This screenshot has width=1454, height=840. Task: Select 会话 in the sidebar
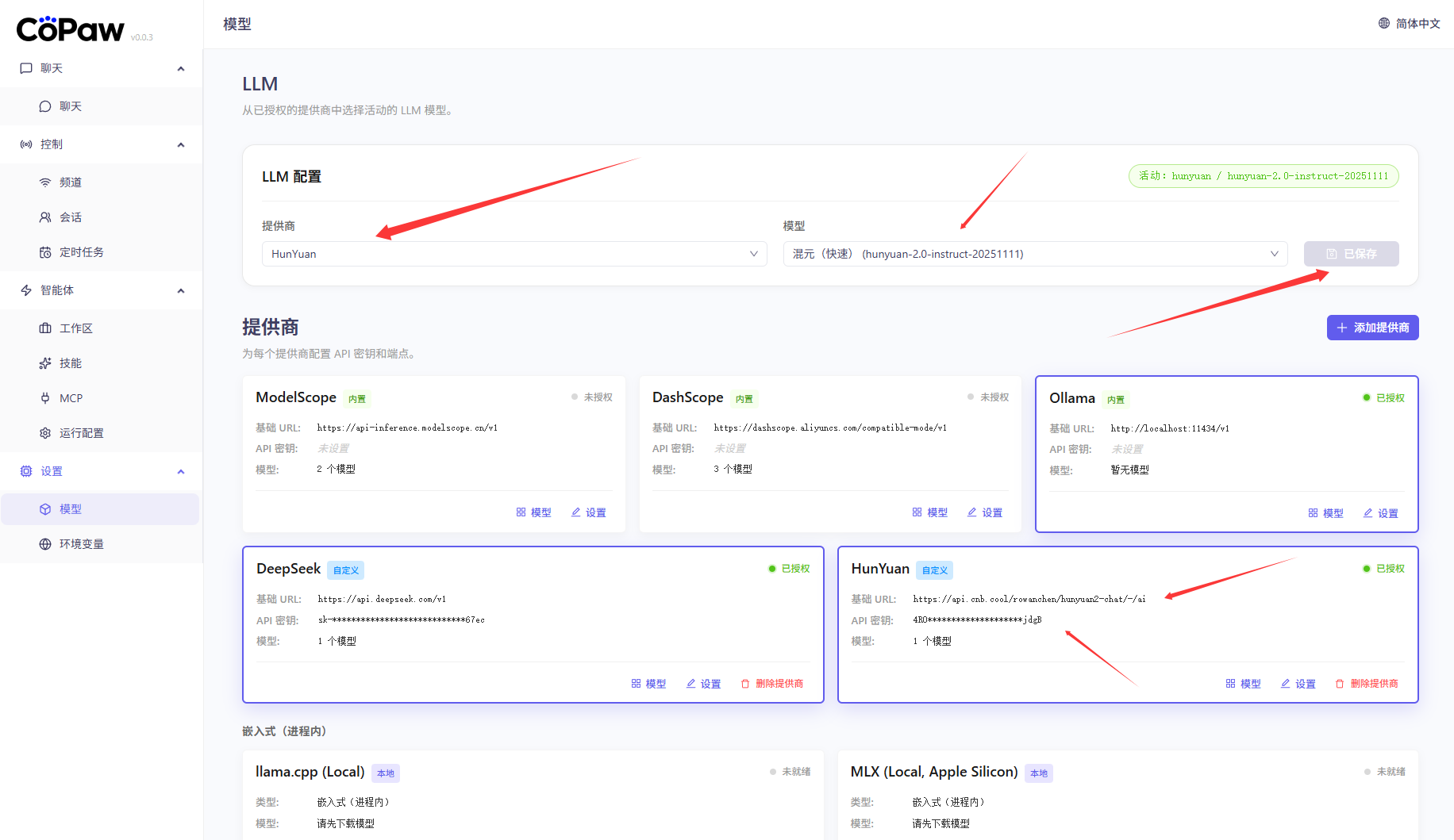click(70, 217)
